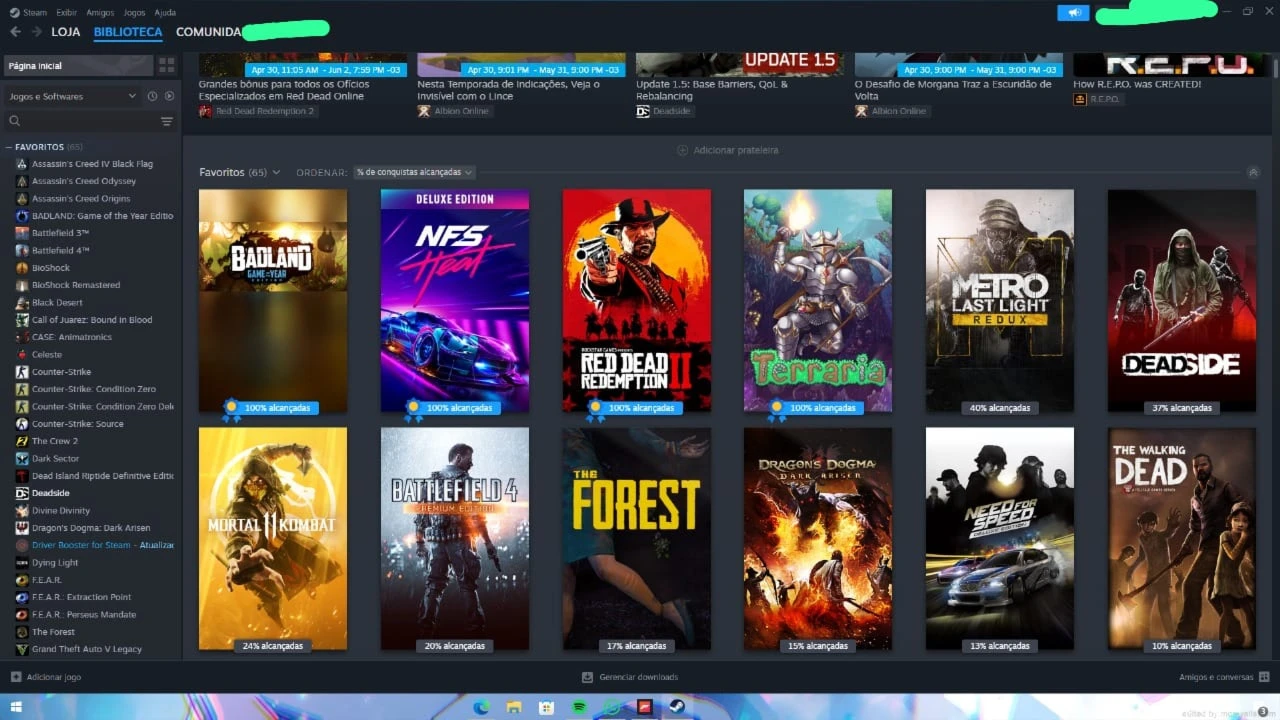This screenshot has width=1280, height=720.
Task: Open the Exibir menu
Action: click(x=67, y=12)
